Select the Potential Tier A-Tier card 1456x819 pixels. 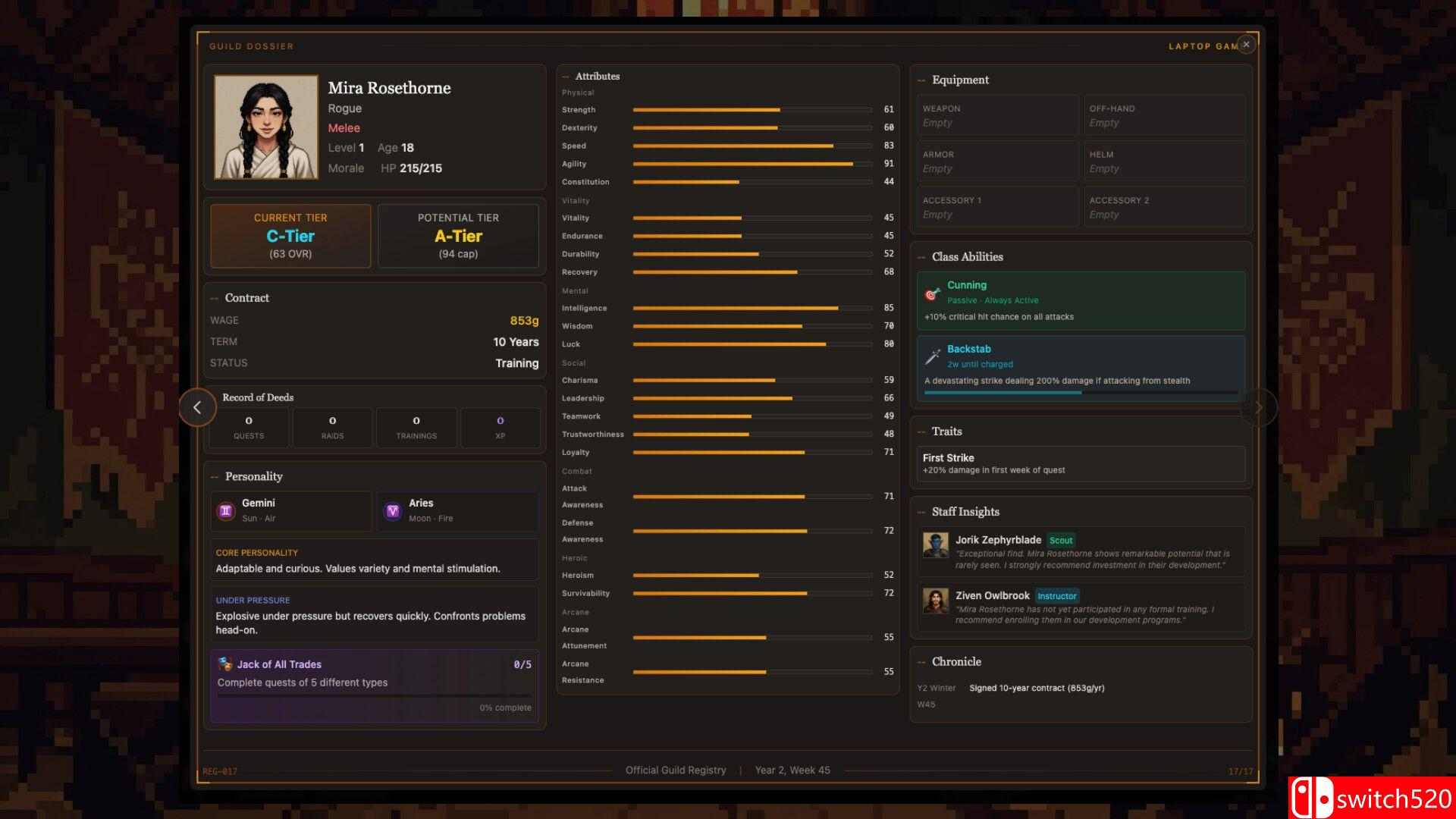pos(458,236)
